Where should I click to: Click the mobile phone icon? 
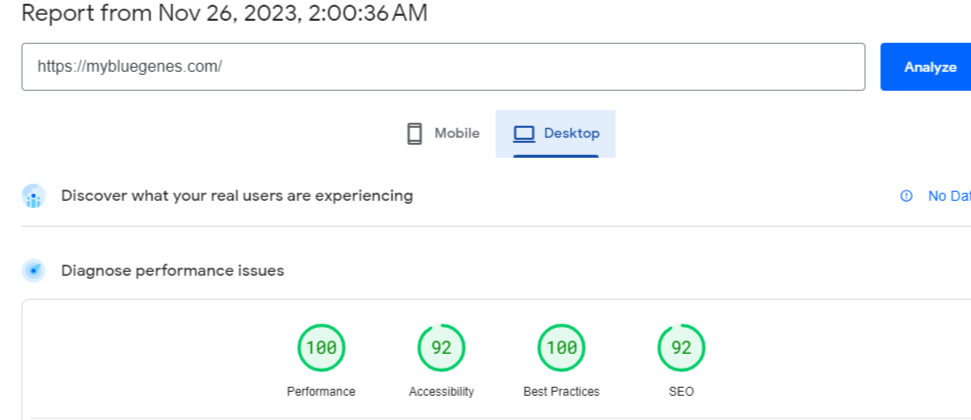tap(414, 134)
